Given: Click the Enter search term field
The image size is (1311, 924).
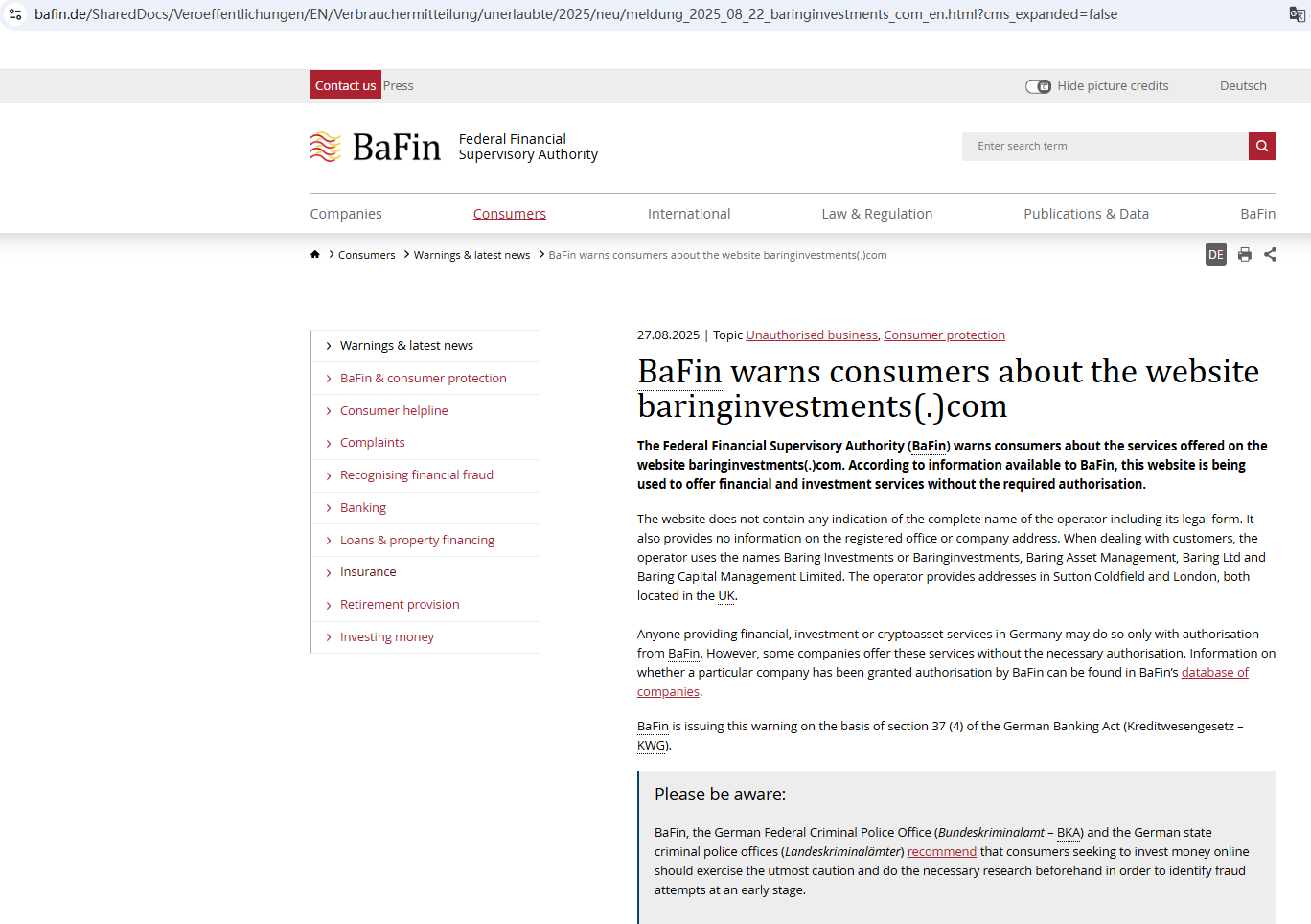Looking at the screenshot, I should (1105, 146).
